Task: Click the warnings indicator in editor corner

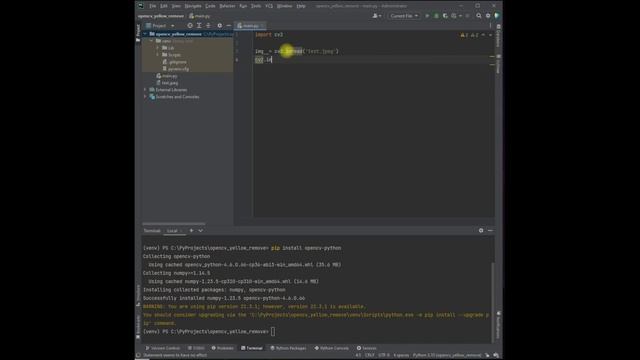Action: 470,35
